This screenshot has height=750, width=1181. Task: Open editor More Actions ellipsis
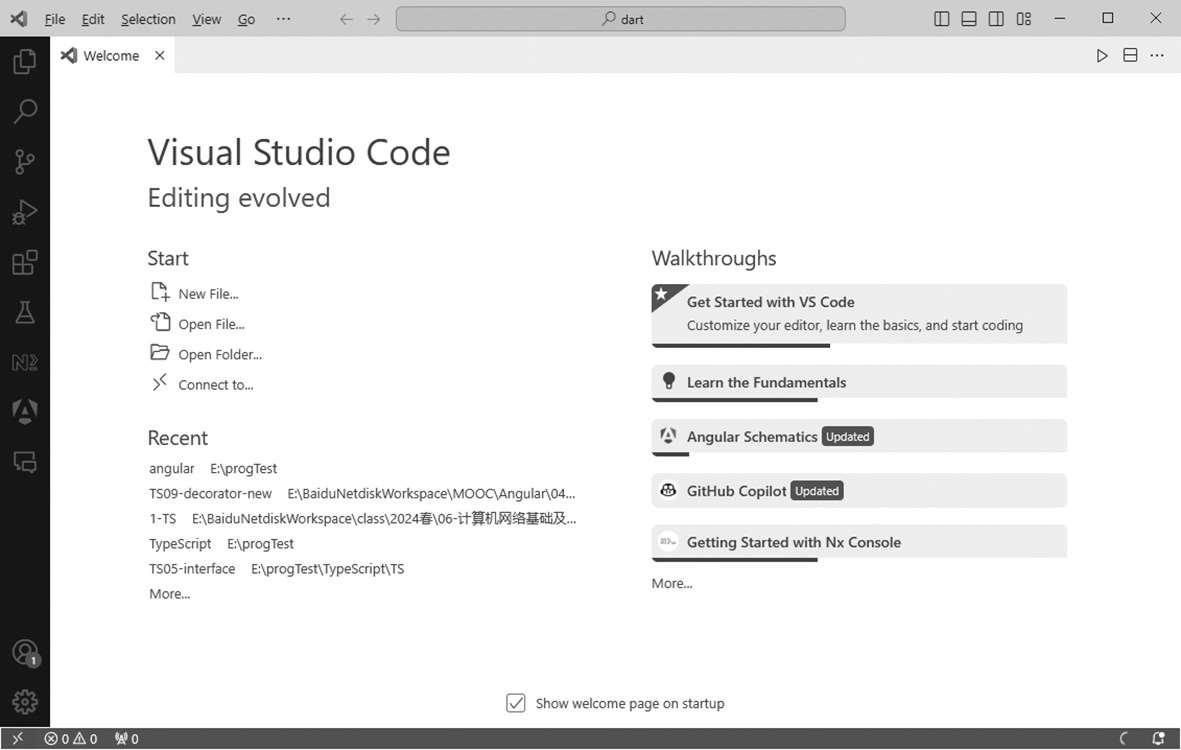(1157, 56)
